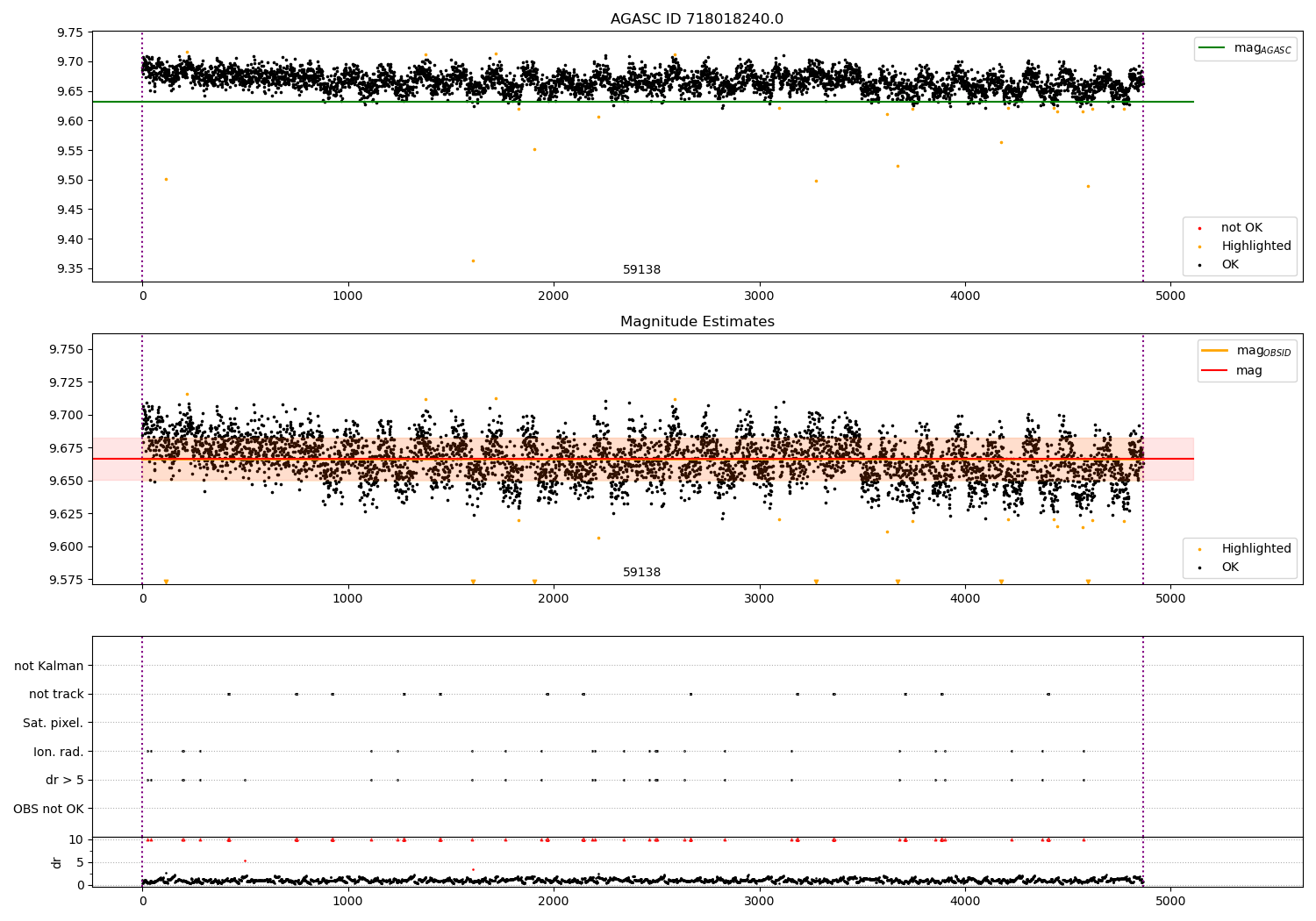Viewport: 1316px width, 921px height.
Task: Click the orange marker dot in top plot's Highlighted legend
Action: (1199, 247)
